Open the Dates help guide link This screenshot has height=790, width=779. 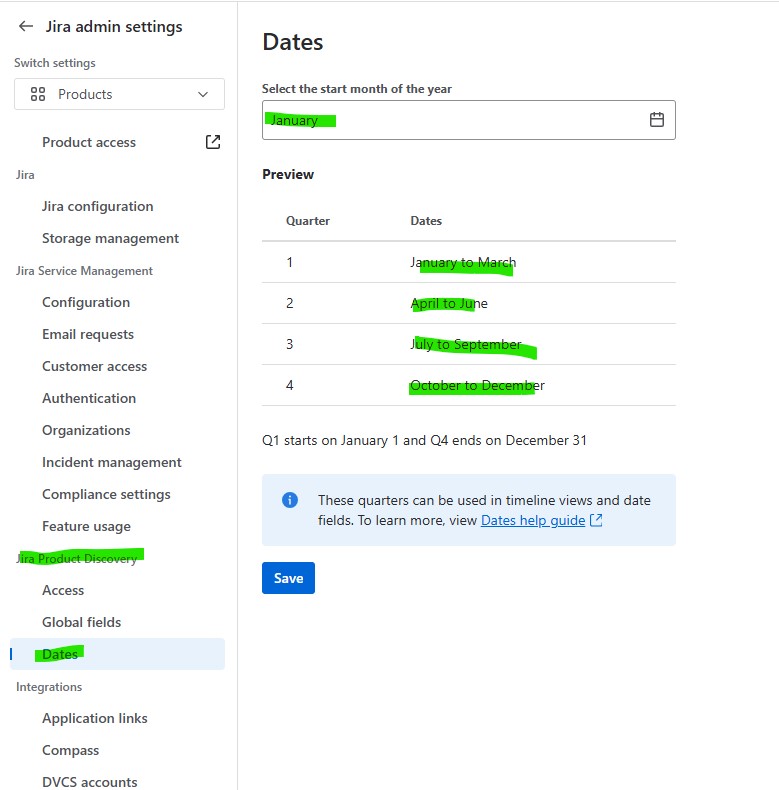coord(533,520)
